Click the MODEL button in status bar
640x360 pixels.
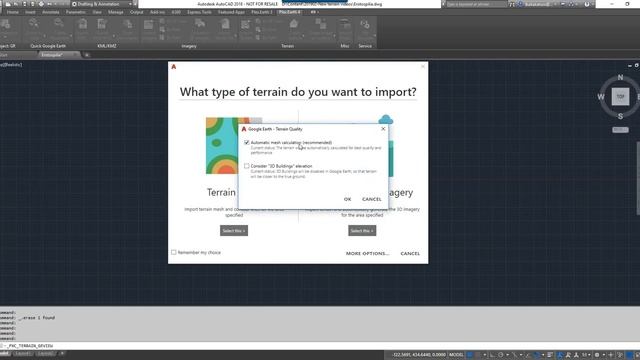tap(456, 355)
